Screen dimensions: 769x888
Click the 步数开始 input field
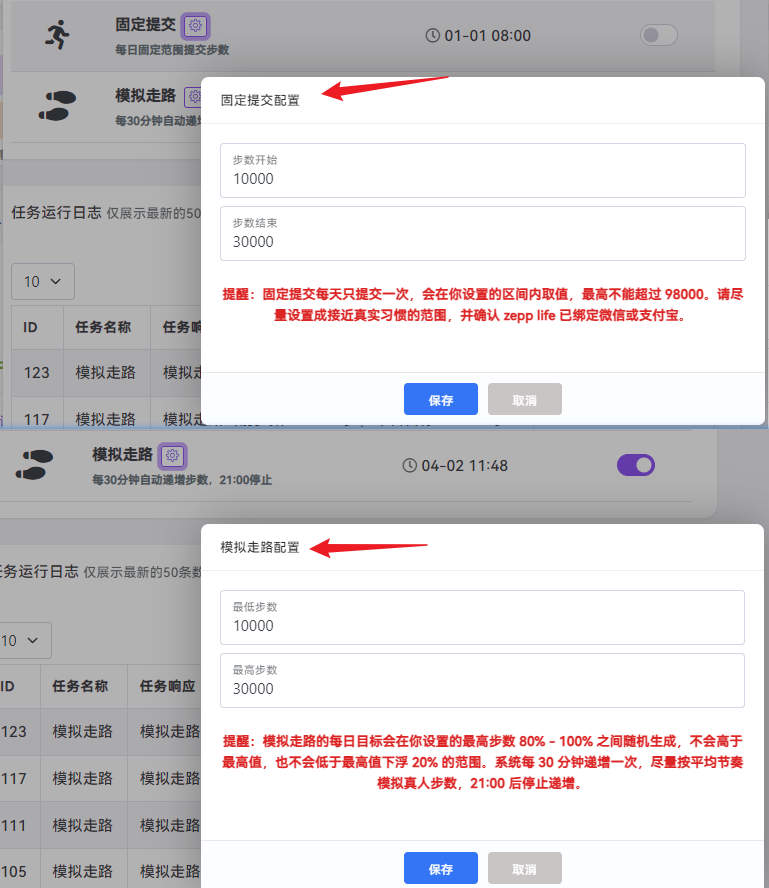click(482, 170)
